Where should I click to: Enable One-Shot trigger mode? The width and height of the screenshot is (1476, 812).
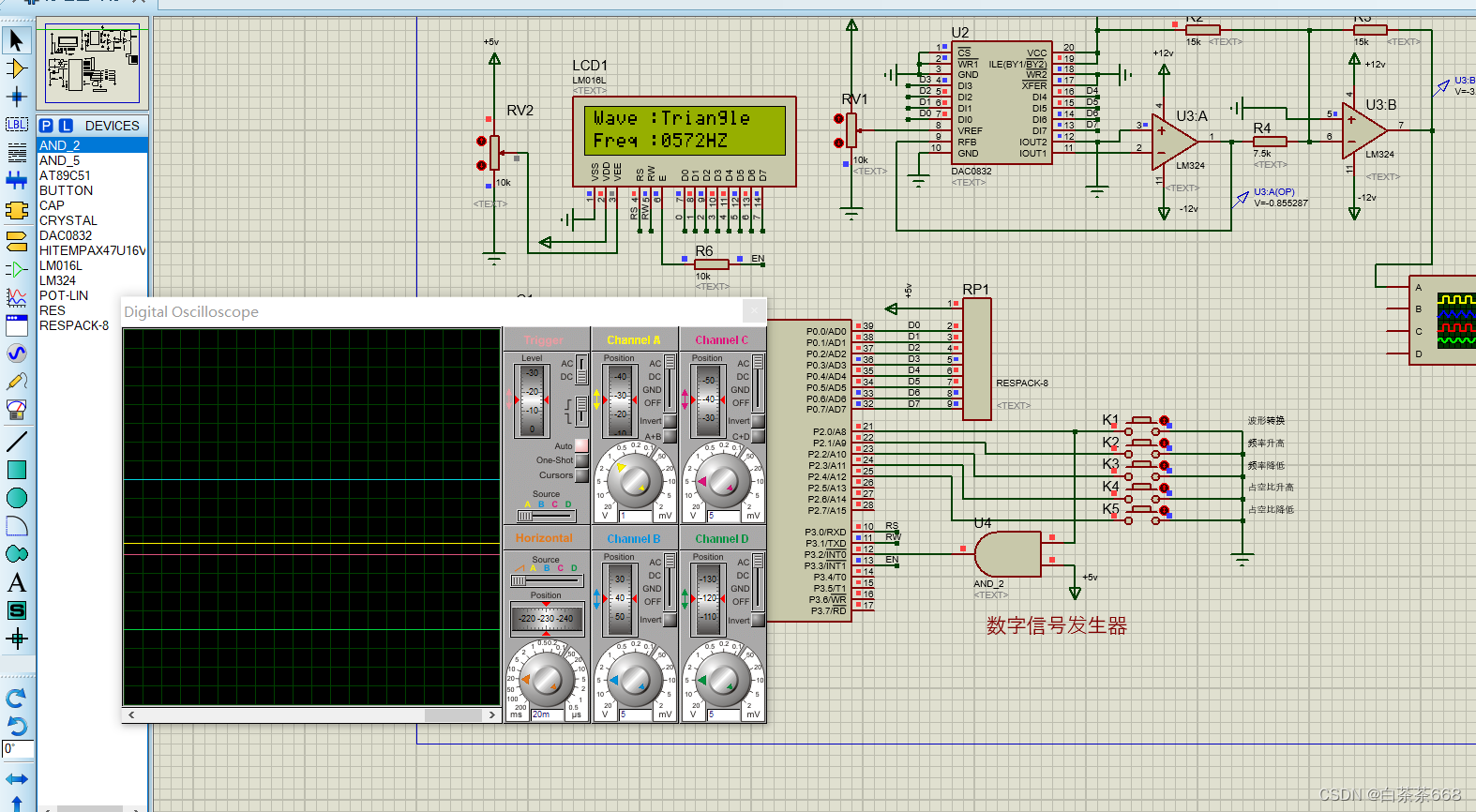(x=581, y=460)
